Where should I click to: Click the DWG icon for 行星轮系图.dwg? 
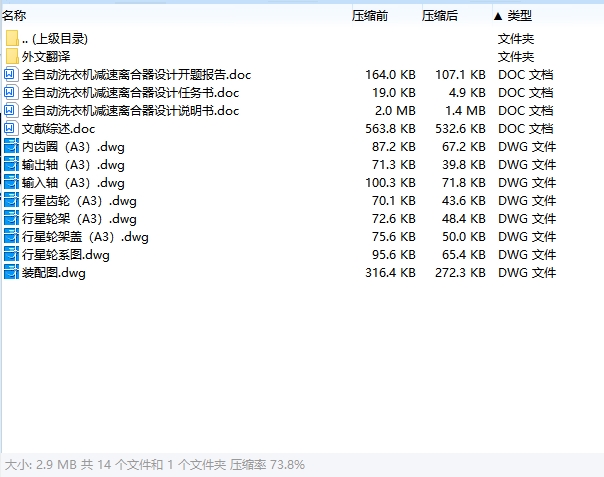coord(11,255)
